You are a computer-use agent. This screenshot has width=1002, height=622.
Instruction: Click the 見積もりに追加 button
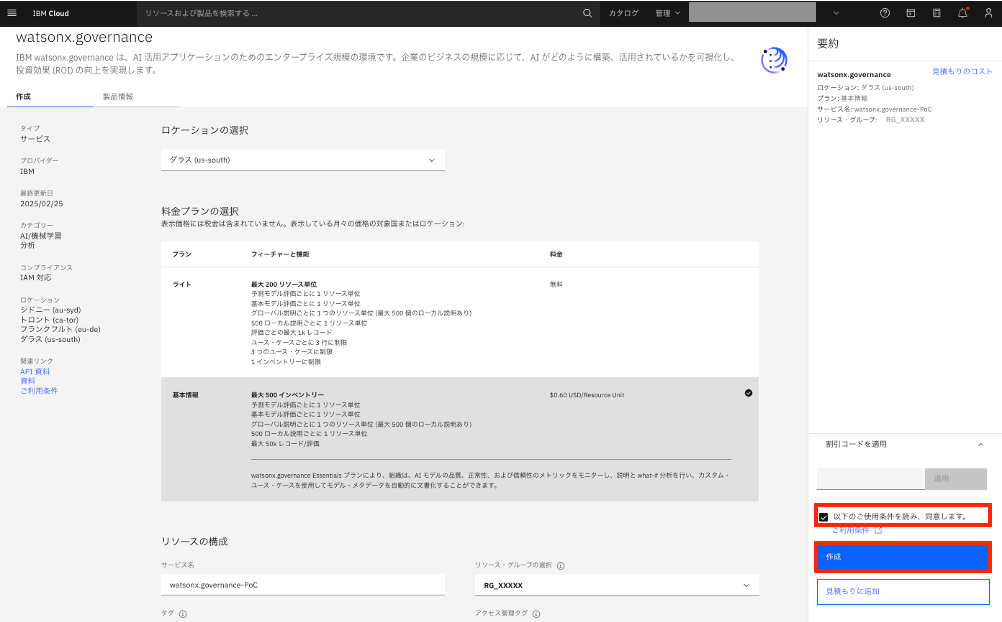tap(902, 591)
